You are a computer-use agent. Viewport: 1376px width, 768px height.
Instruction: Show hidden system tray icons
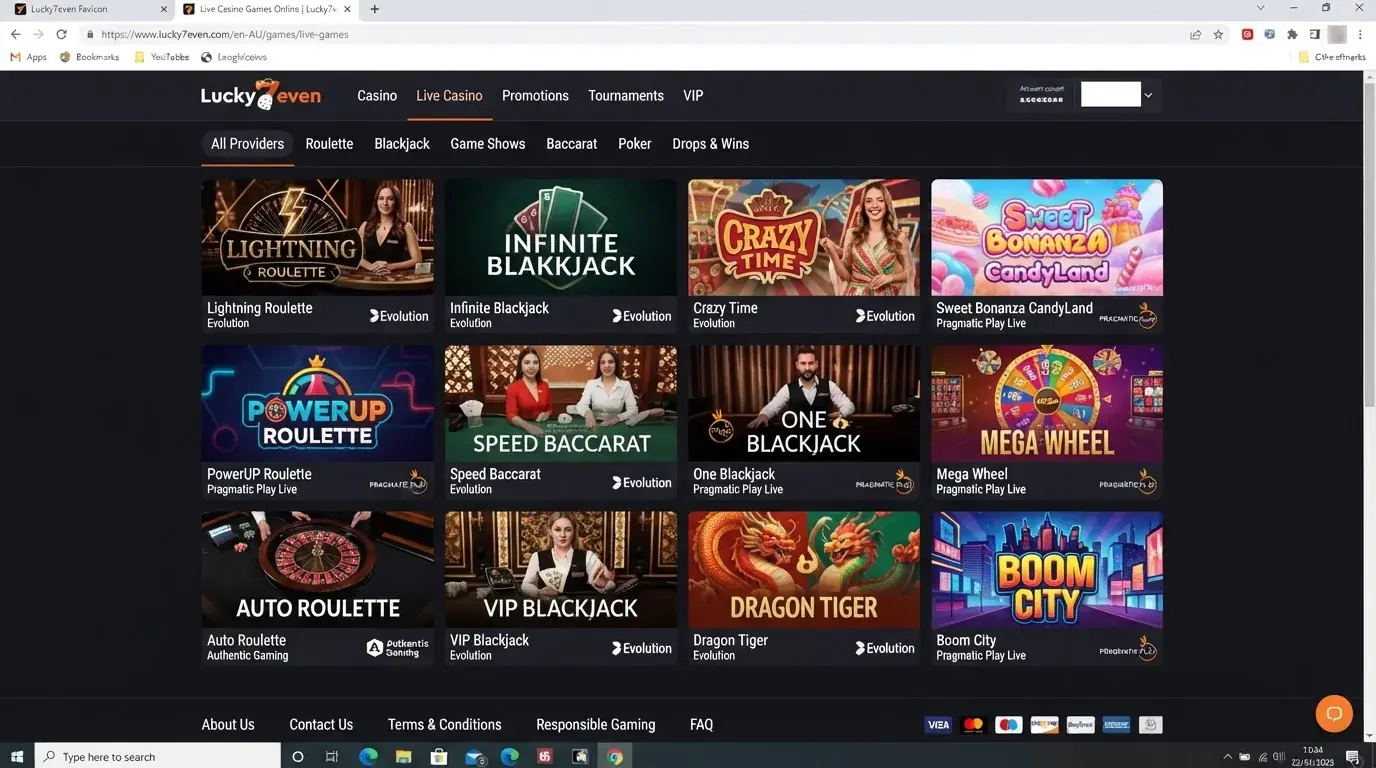(x=1228, y=757)
